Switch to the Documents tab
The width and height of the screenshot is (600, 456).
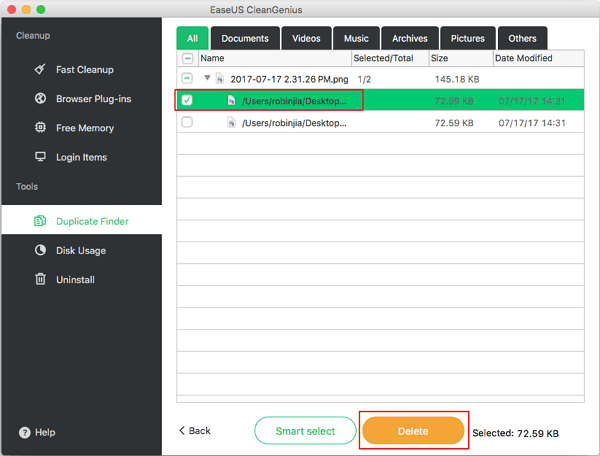tap(245, 38)
